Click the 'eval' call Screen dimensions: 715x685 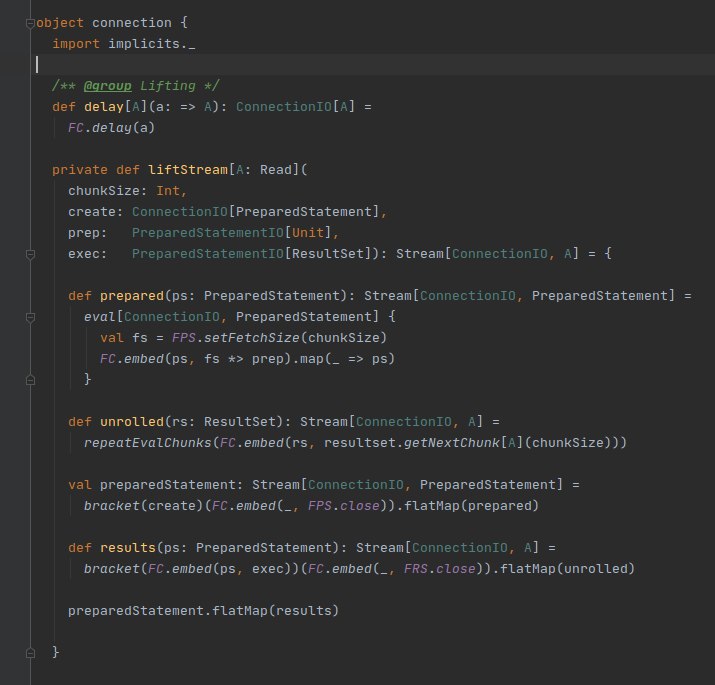point(100,317)
